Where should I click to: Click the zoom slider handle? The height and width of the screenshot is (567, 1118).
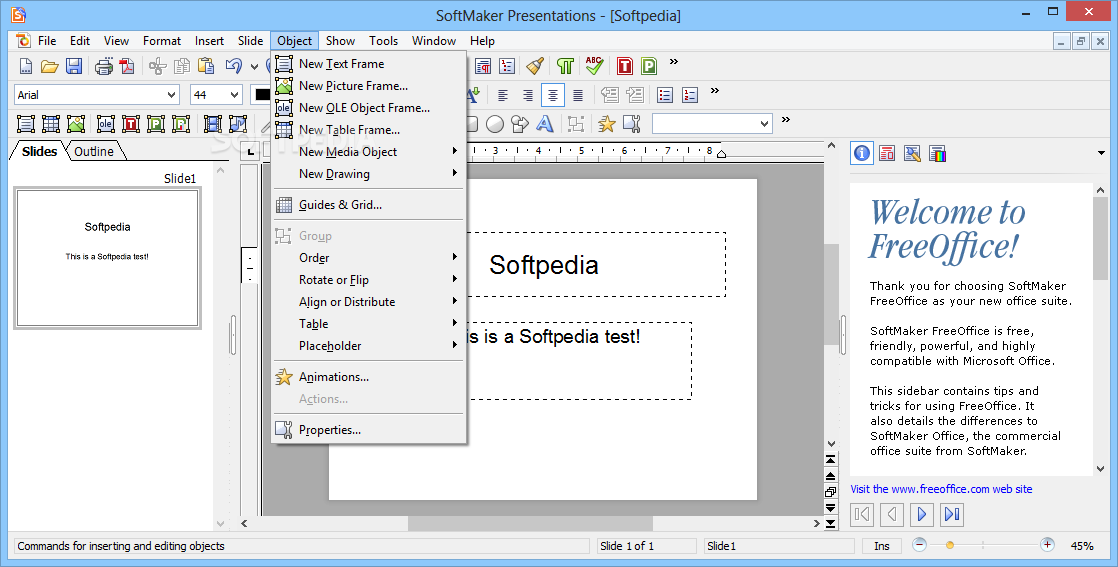(950, 546)
